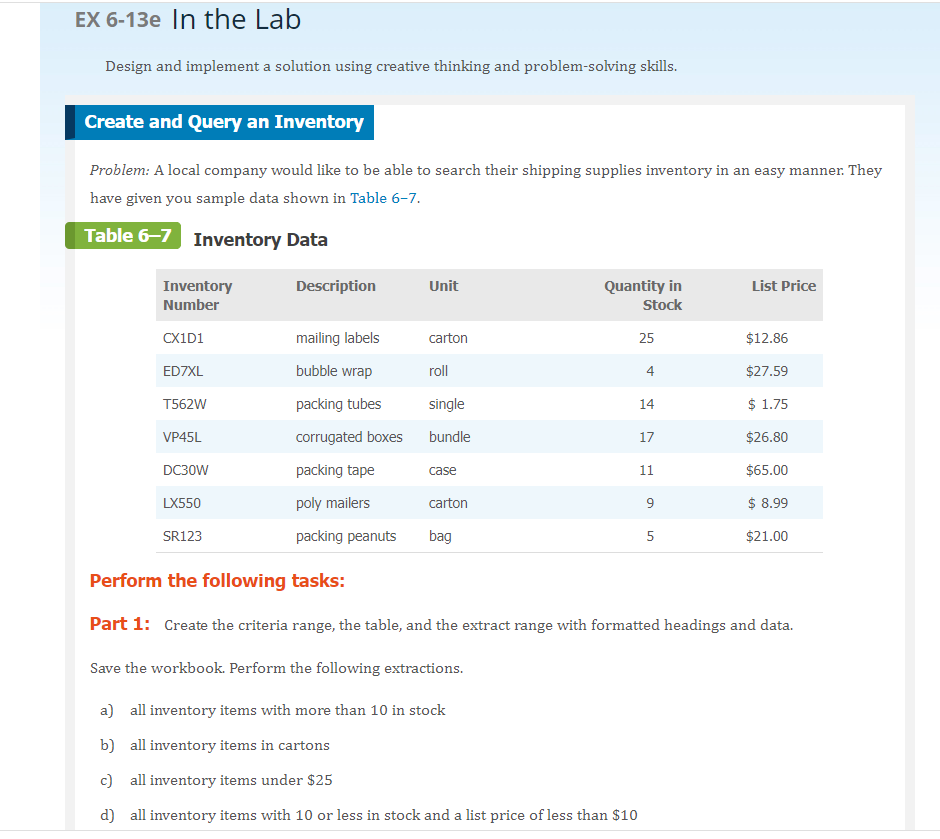Click the 'bag' unit cell
The width and height of the screenshot is (940, 839).
pyautogui.click(x=440, y=536)
